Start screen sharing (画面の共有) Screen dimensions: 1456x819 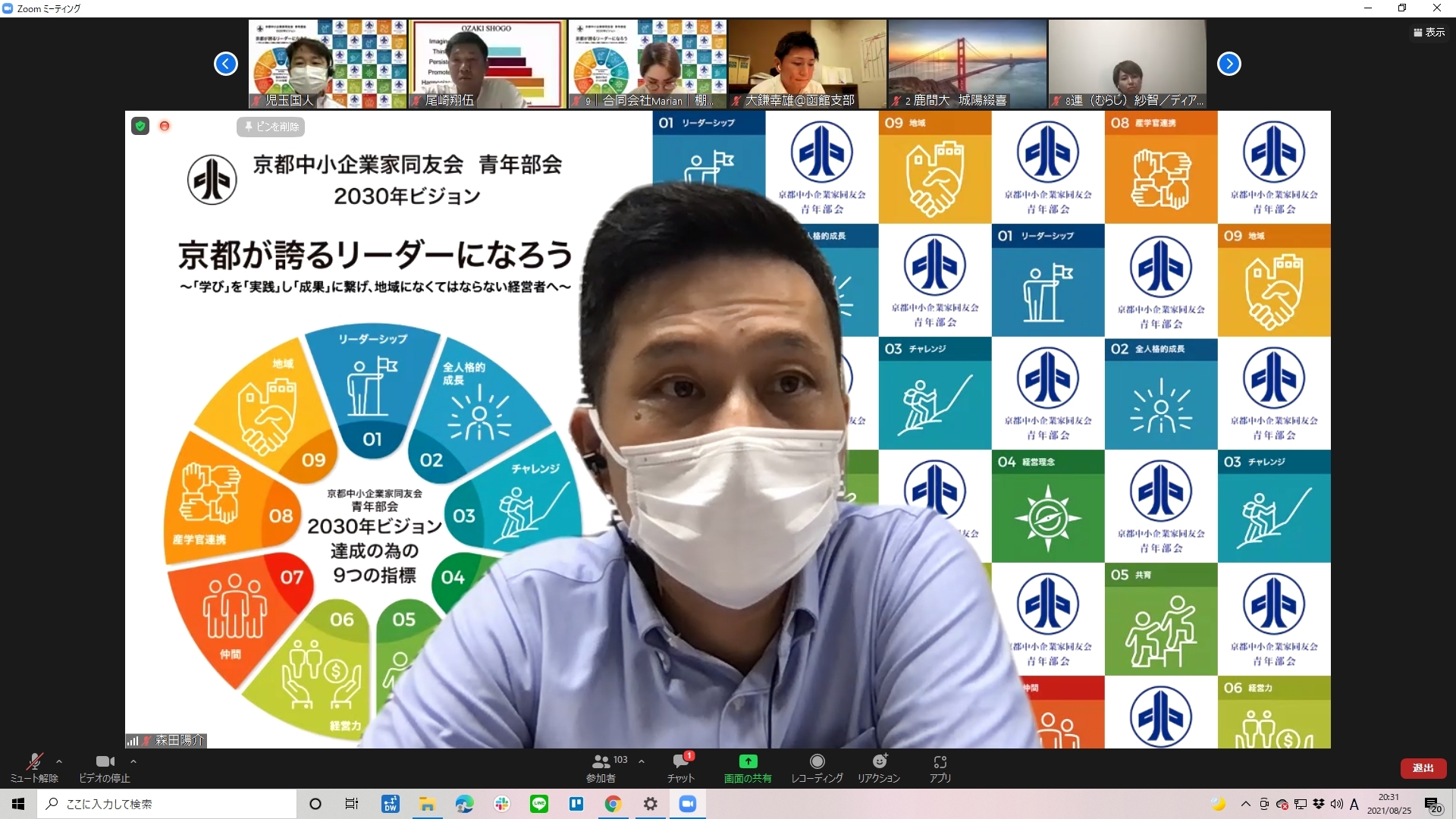(x=748, y=767)
